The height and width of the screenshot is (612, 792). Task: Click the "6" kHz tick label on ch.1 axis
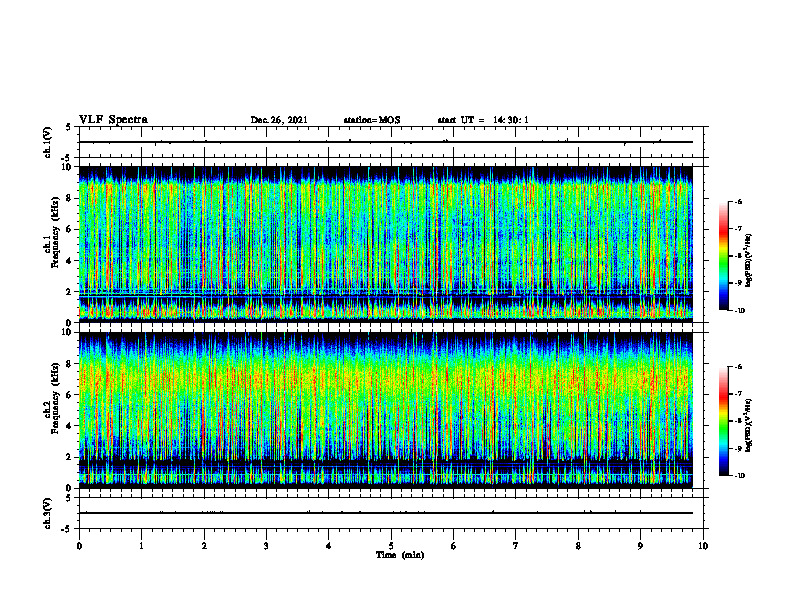(x=70, y=229)
